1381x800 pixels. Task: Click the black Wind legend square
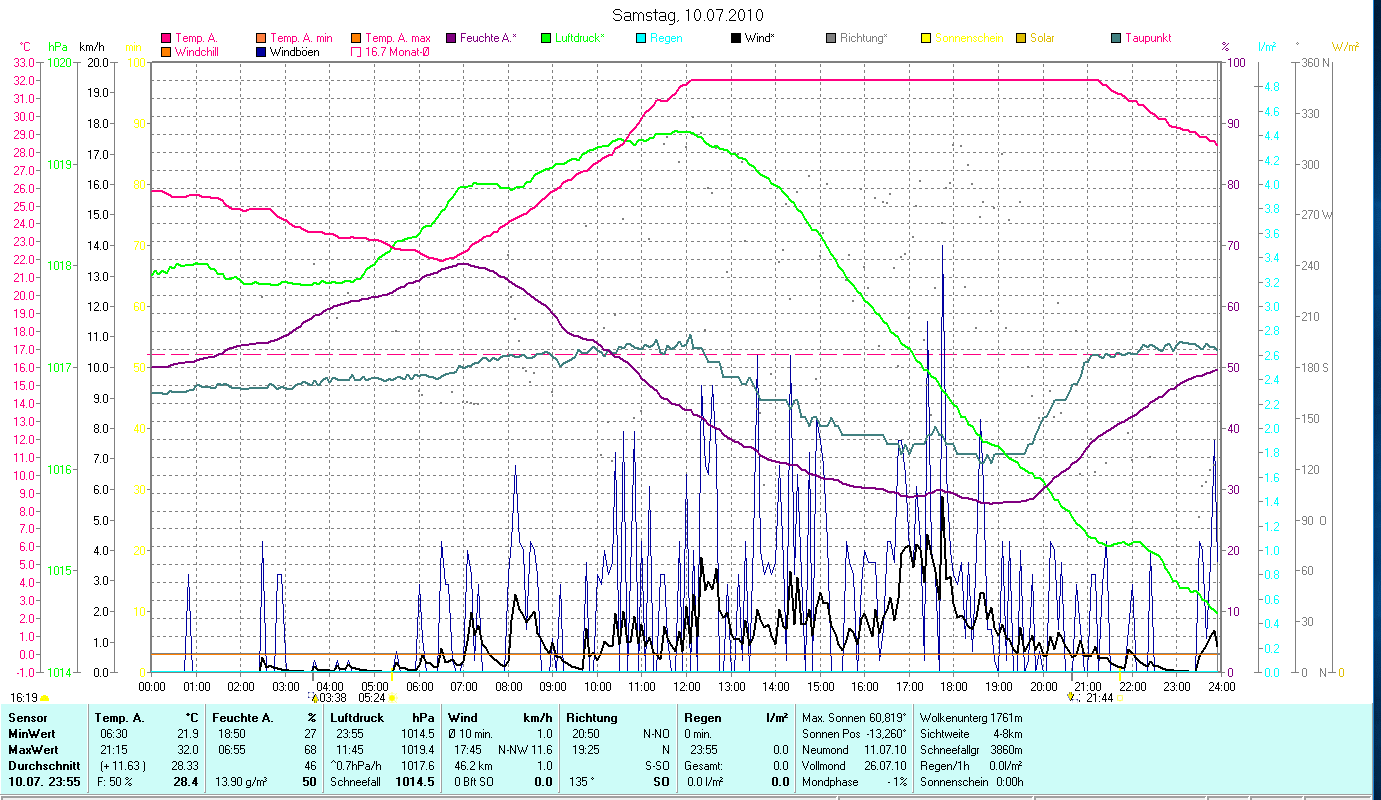point(736,38)
